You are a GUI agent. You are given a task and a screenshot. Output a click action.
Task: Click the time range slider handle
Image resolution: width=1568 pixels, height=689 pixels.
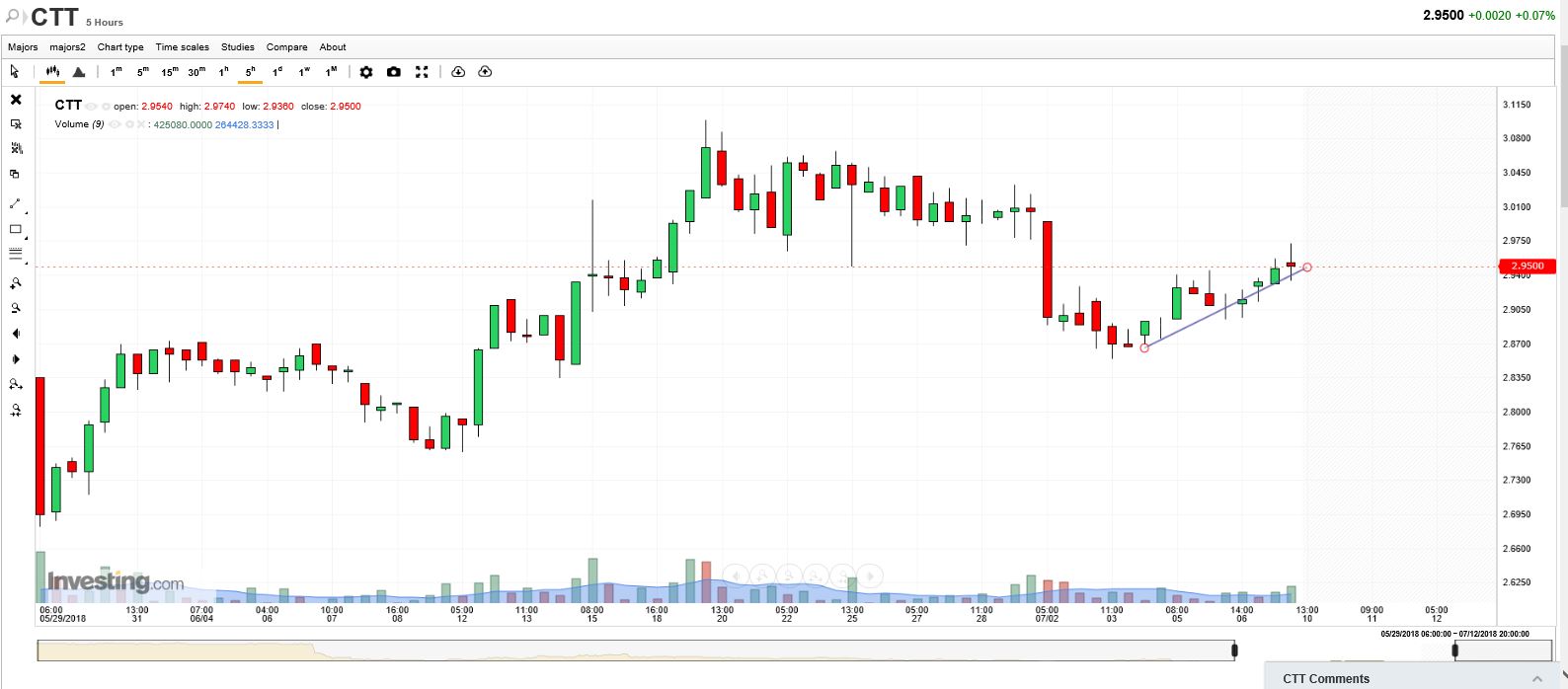pyautogui.click(x=1234, y=651)
